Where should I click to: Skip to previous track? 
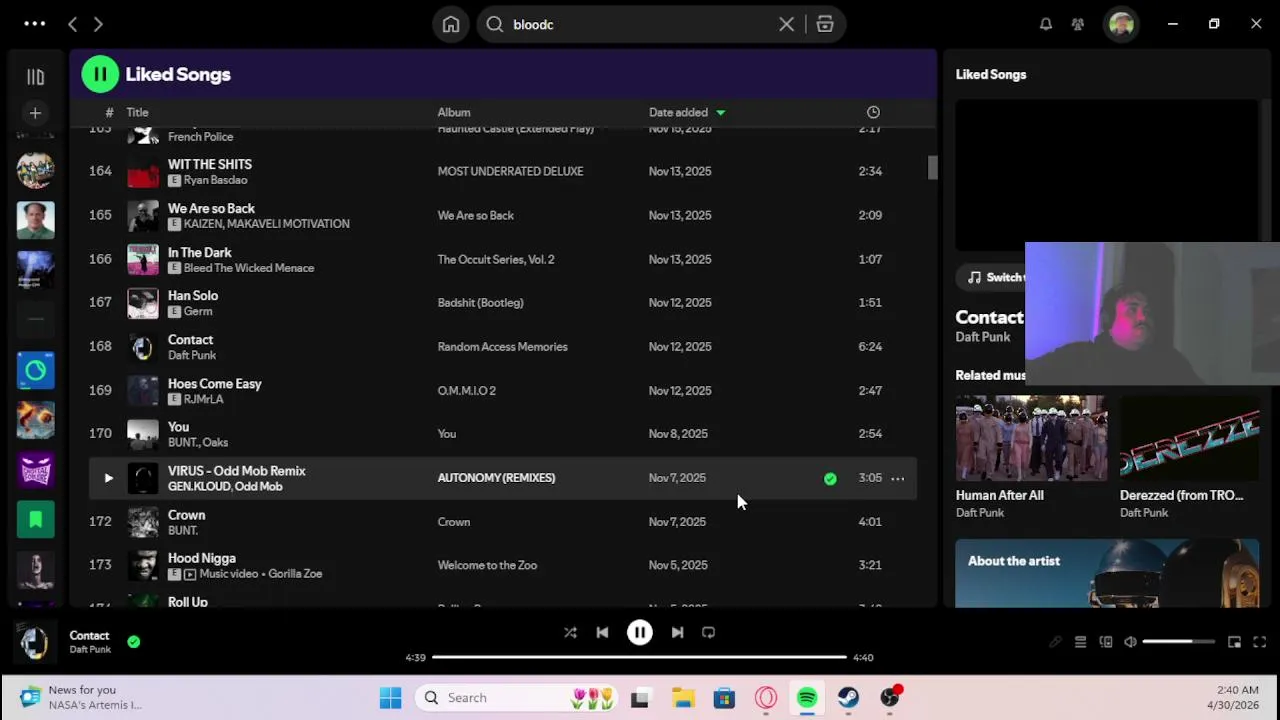pyautogui.click(x=602, y=632)
